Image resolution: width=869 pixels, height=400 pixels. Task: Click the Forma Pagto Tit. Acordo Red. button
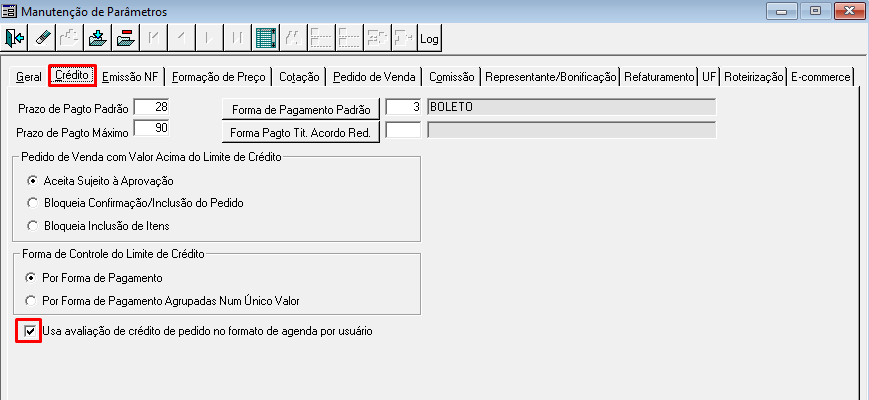coord(301,132)
